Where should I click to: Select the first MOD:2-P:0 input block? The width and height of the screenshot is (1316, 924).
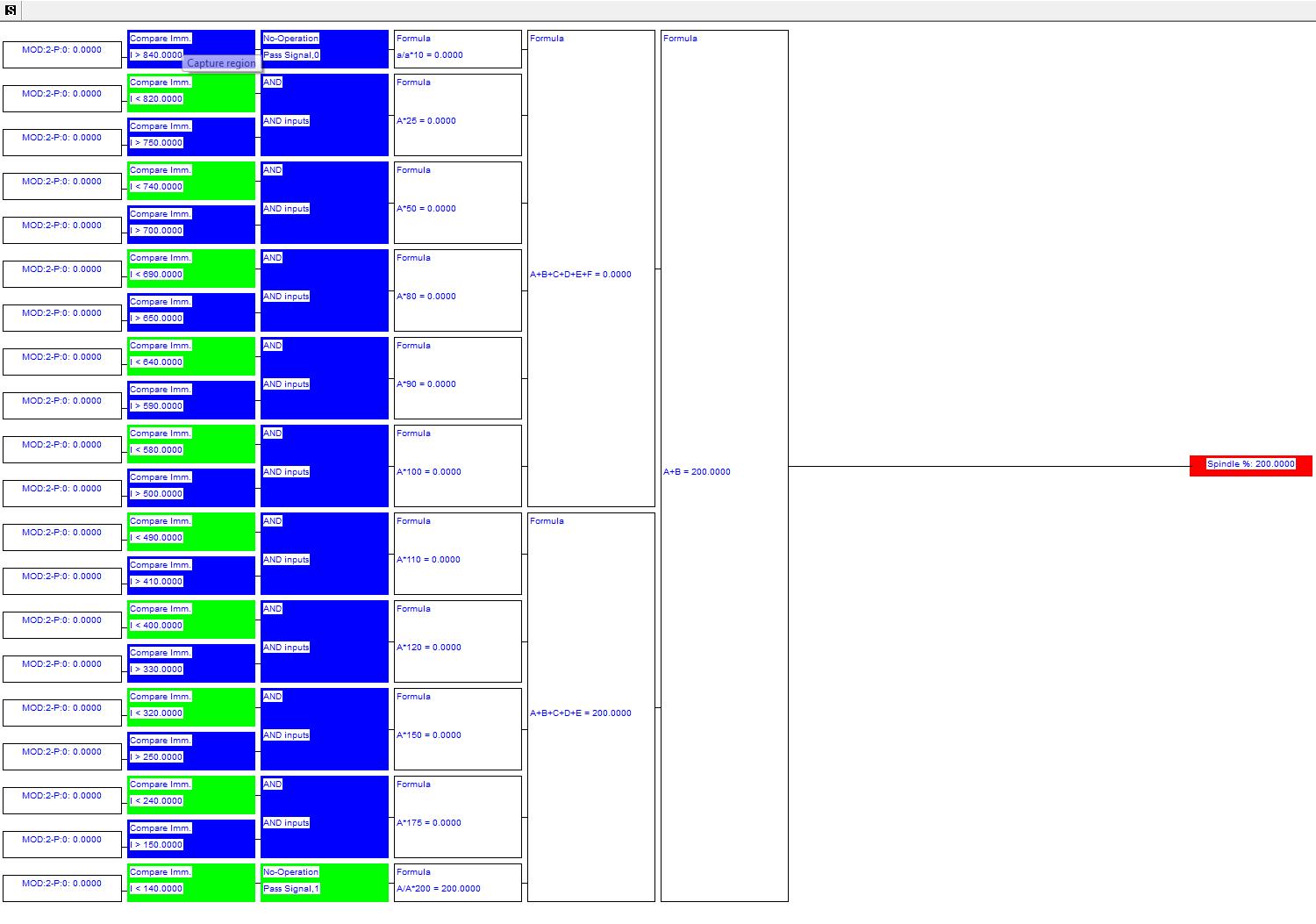62,54
